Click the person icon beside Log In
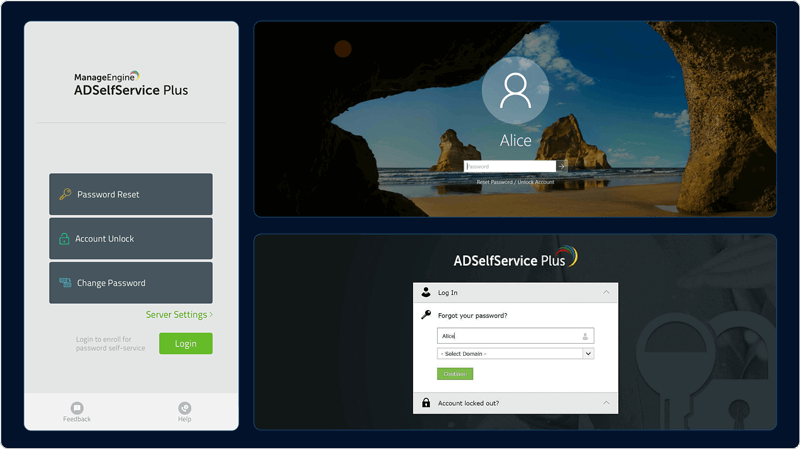The image size is (800, 449). [426, 292]
